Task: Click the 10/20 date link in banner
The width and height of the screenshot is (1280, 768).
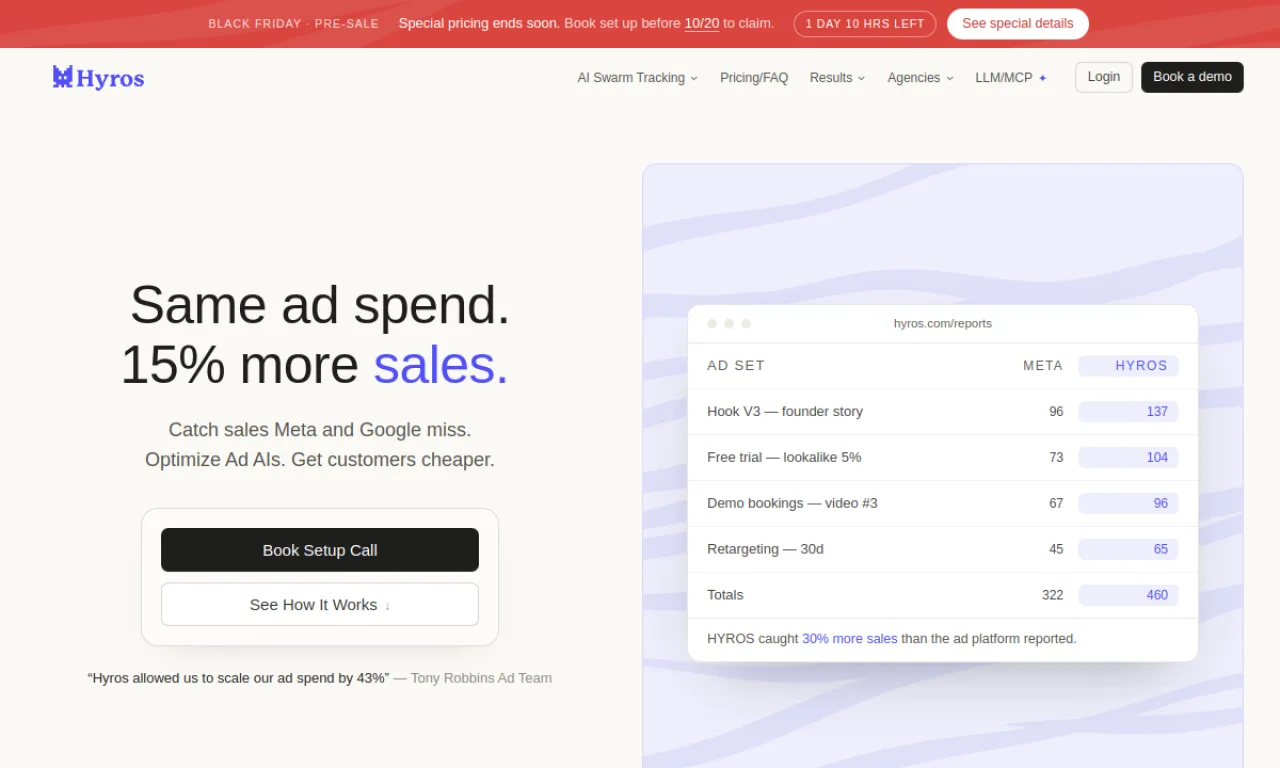Action: (702, 23)
